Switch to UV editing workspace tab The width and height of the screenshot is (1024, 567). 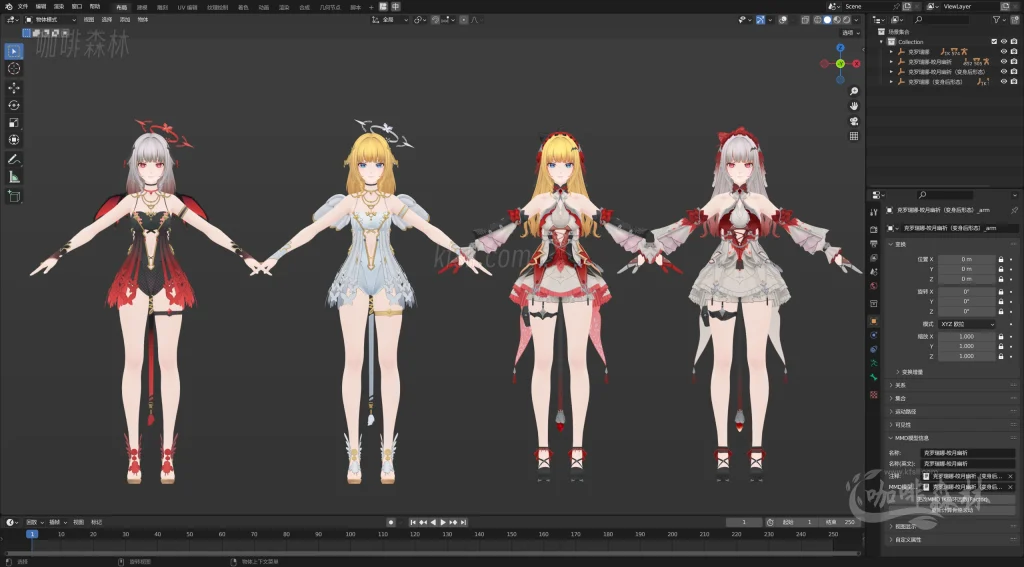(187, 7)
